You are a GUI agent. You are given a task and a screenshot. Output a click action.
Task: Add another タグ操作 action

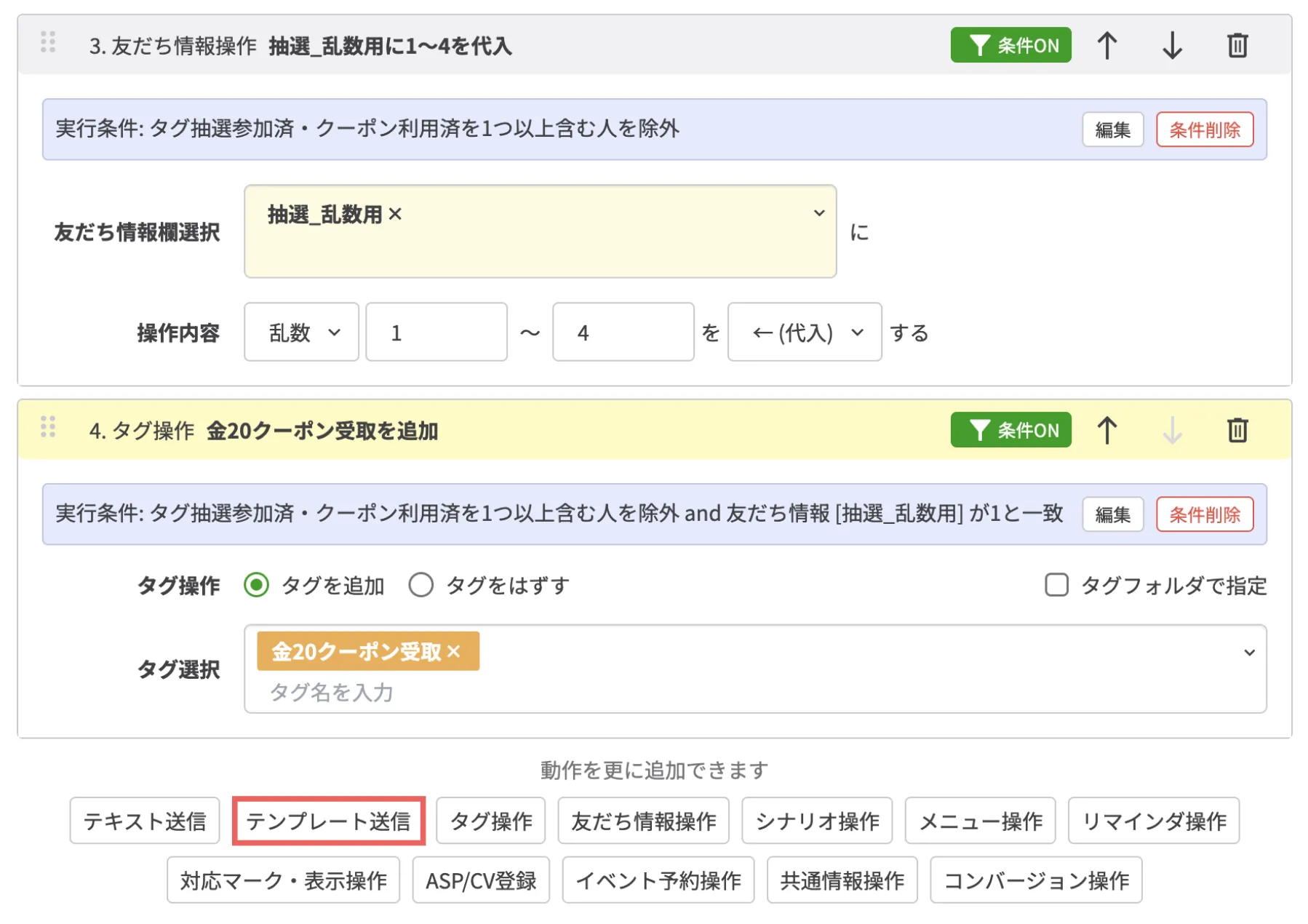point(491,821)
